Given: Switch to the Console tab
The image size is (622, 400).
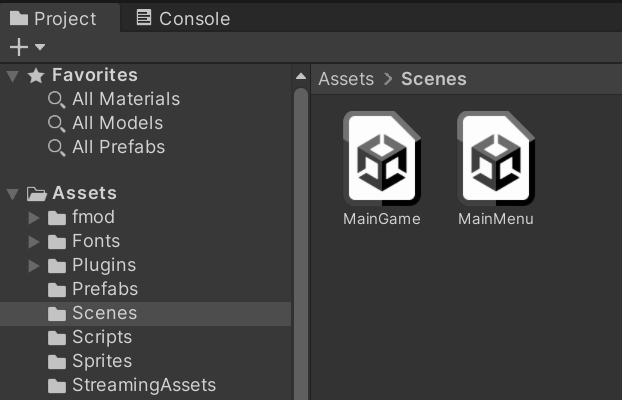Looking at the screenshot, I should 183,18.
